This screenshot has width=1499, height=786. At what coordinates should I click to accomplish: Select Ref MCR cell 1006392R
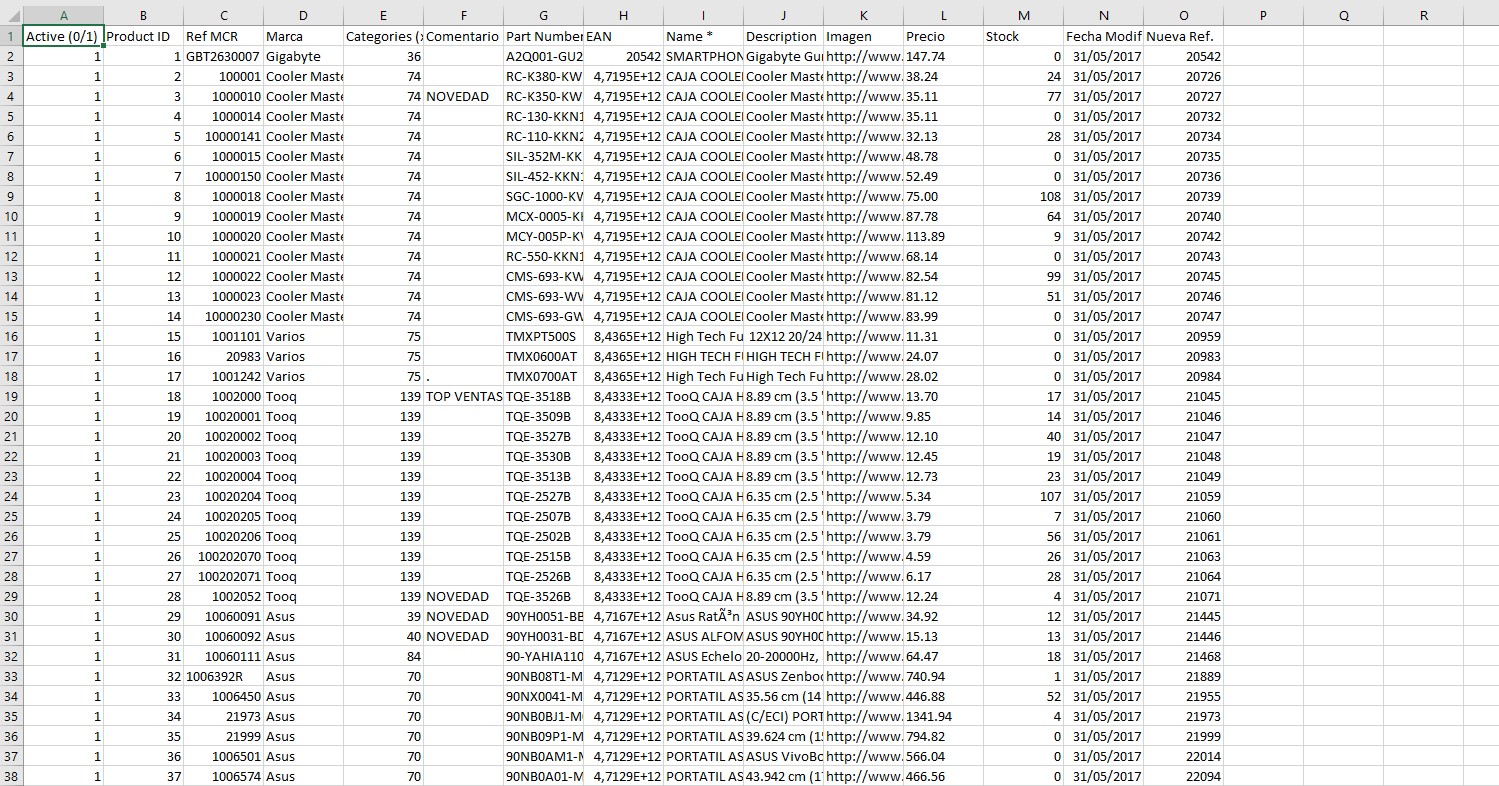[224, 676]
